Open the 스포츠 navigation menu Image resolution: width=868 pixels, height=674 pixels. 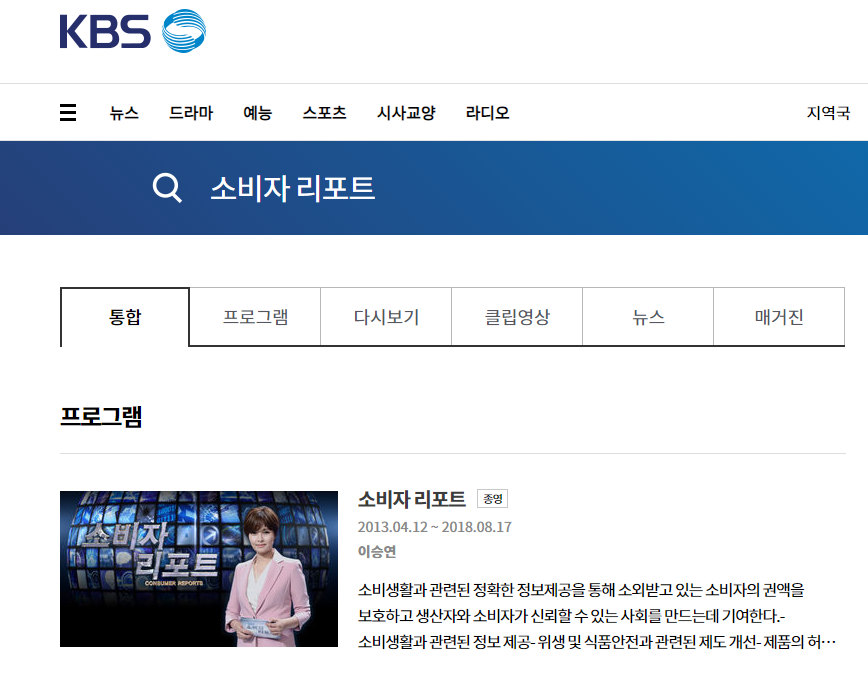coord(324,112)
